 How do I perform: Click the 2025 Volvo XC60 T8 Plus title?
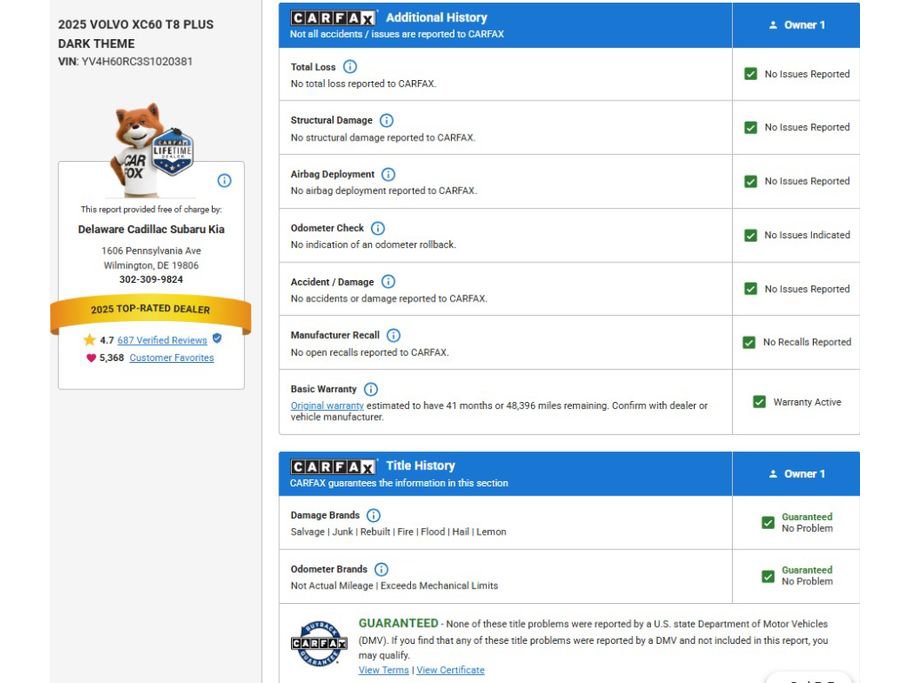click(x=136, y=34)
